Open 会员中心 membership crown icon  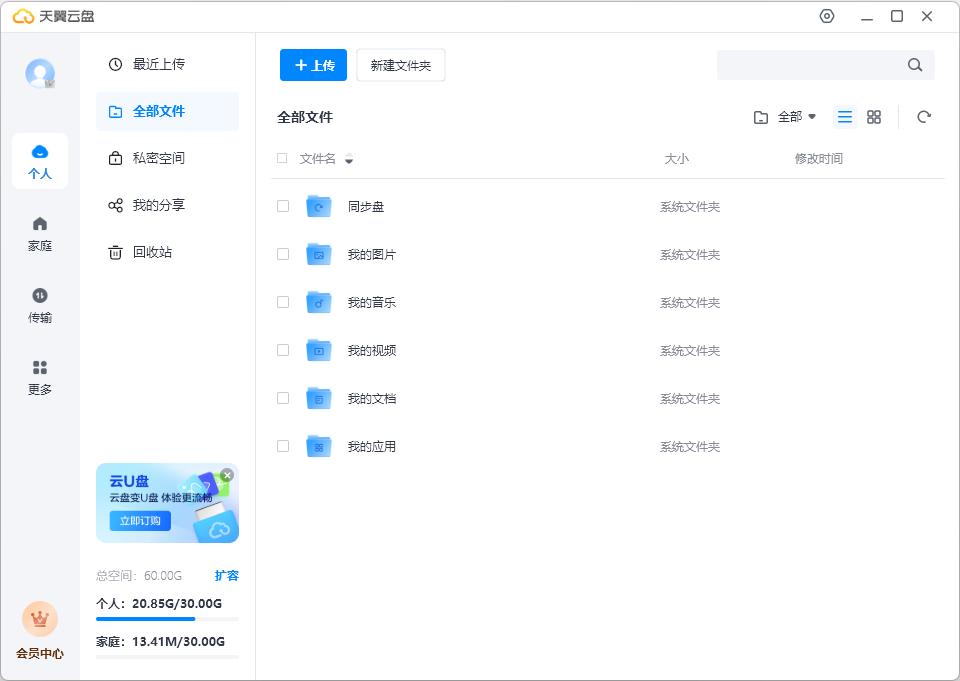pos(40,620)
